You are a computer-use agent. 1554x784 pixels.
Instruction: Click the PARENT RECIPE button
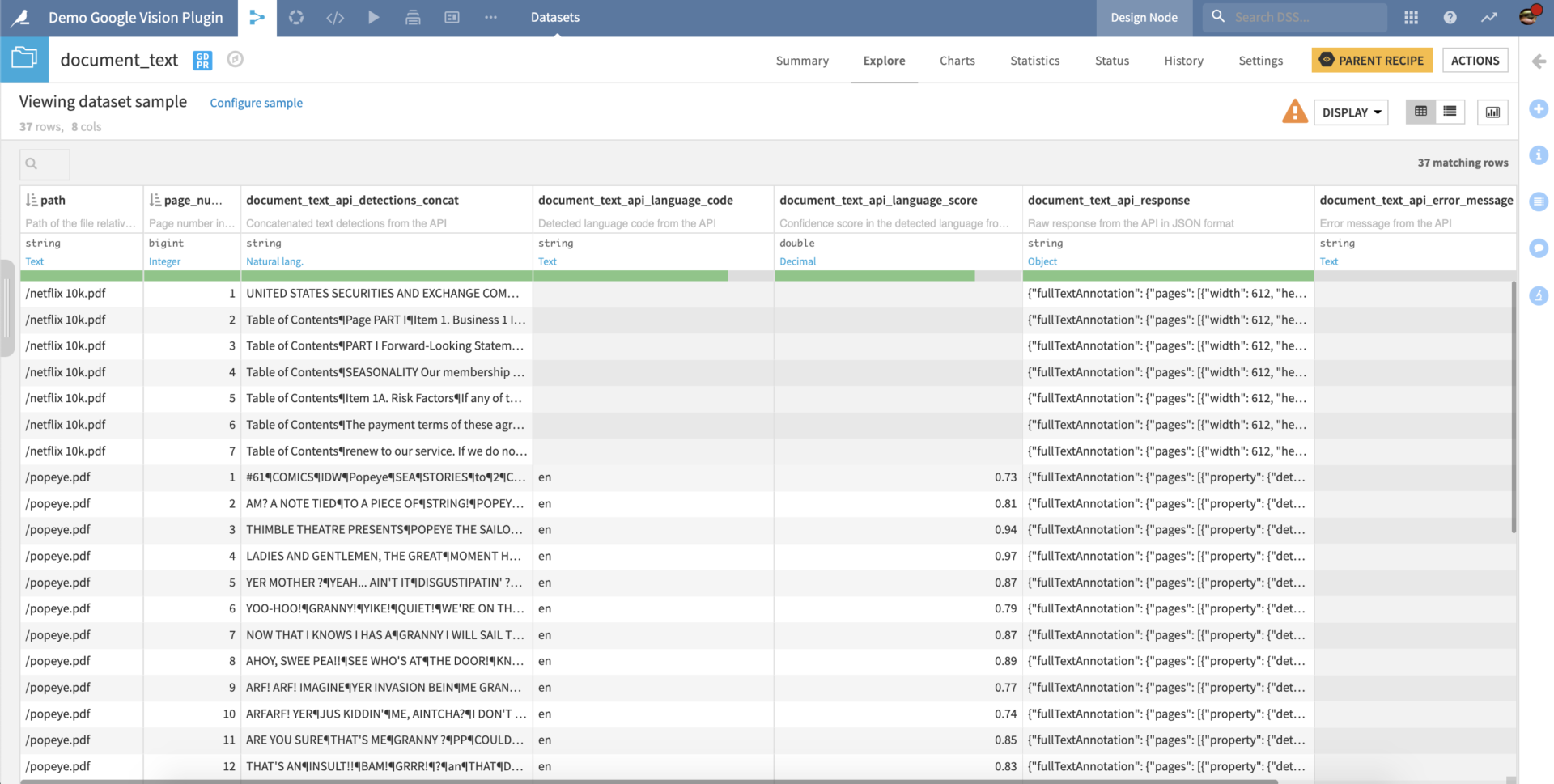click(x=1371, y=60)
